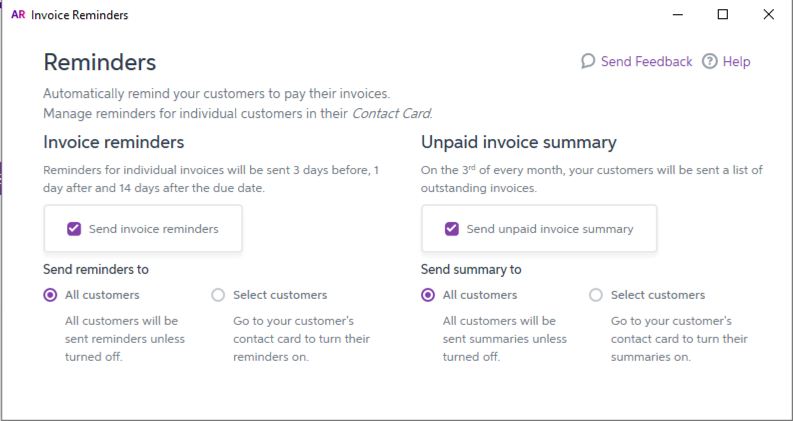Screen dimensions: 793x421
Task: Uncheck the Send unpaid invoice summary checkbox
Action: (452, 229)
